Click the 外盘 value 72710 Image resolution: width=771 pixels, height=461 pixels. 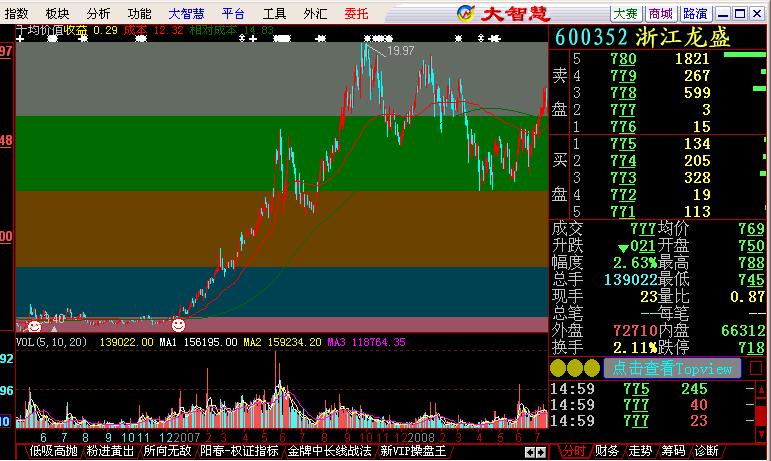pyautogui.click(x=635, y=330)
